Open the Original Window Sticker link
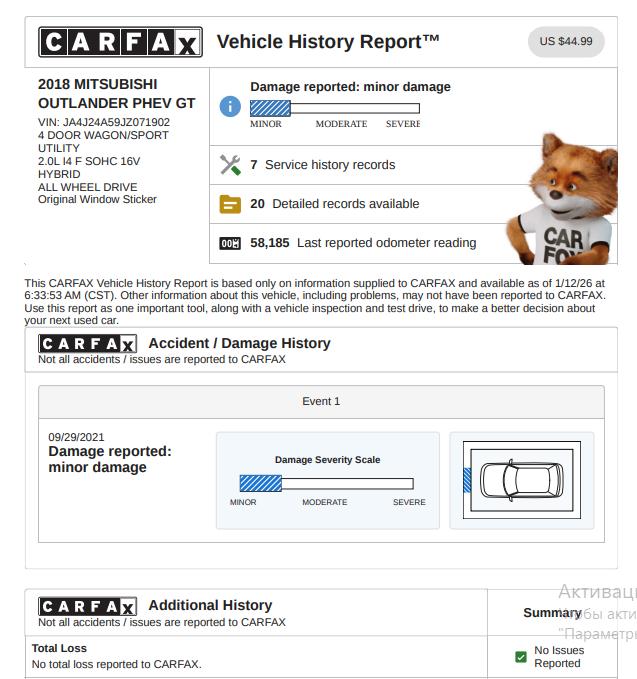 (97, 199)
